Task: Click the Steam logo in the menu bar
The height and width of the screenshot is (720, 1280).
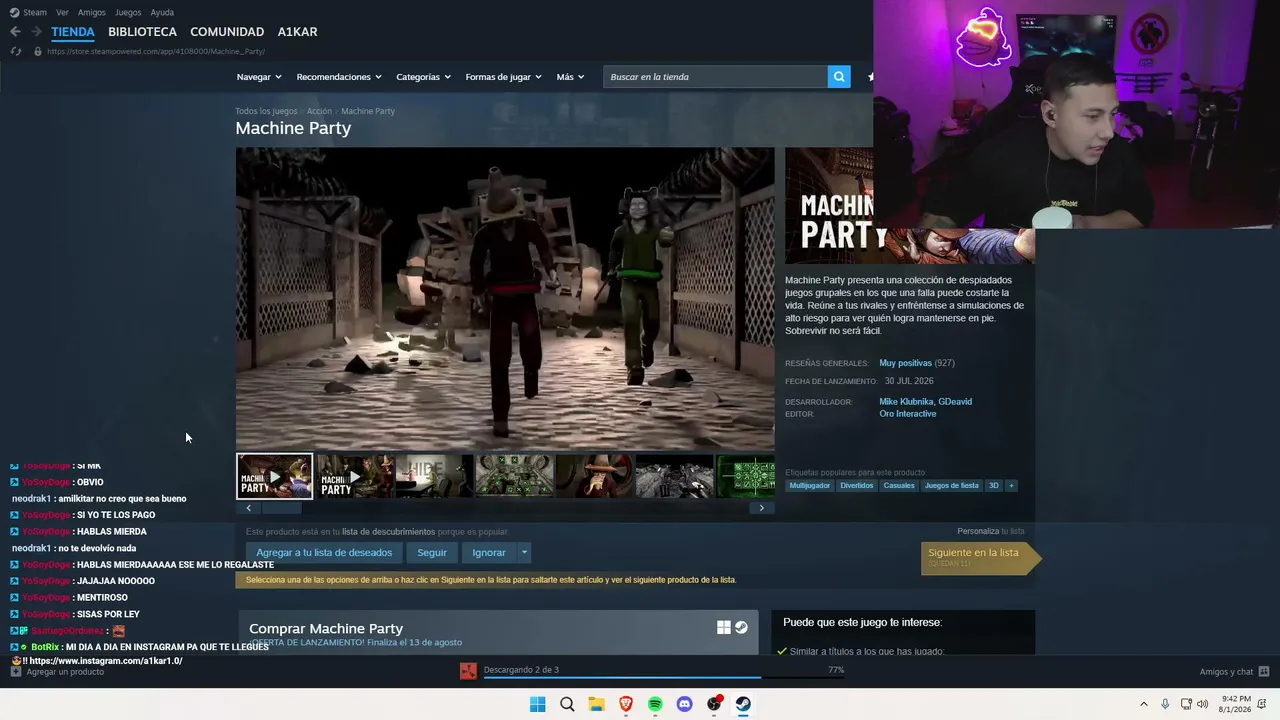Action: pyautogui.click(x=15, y=12)
